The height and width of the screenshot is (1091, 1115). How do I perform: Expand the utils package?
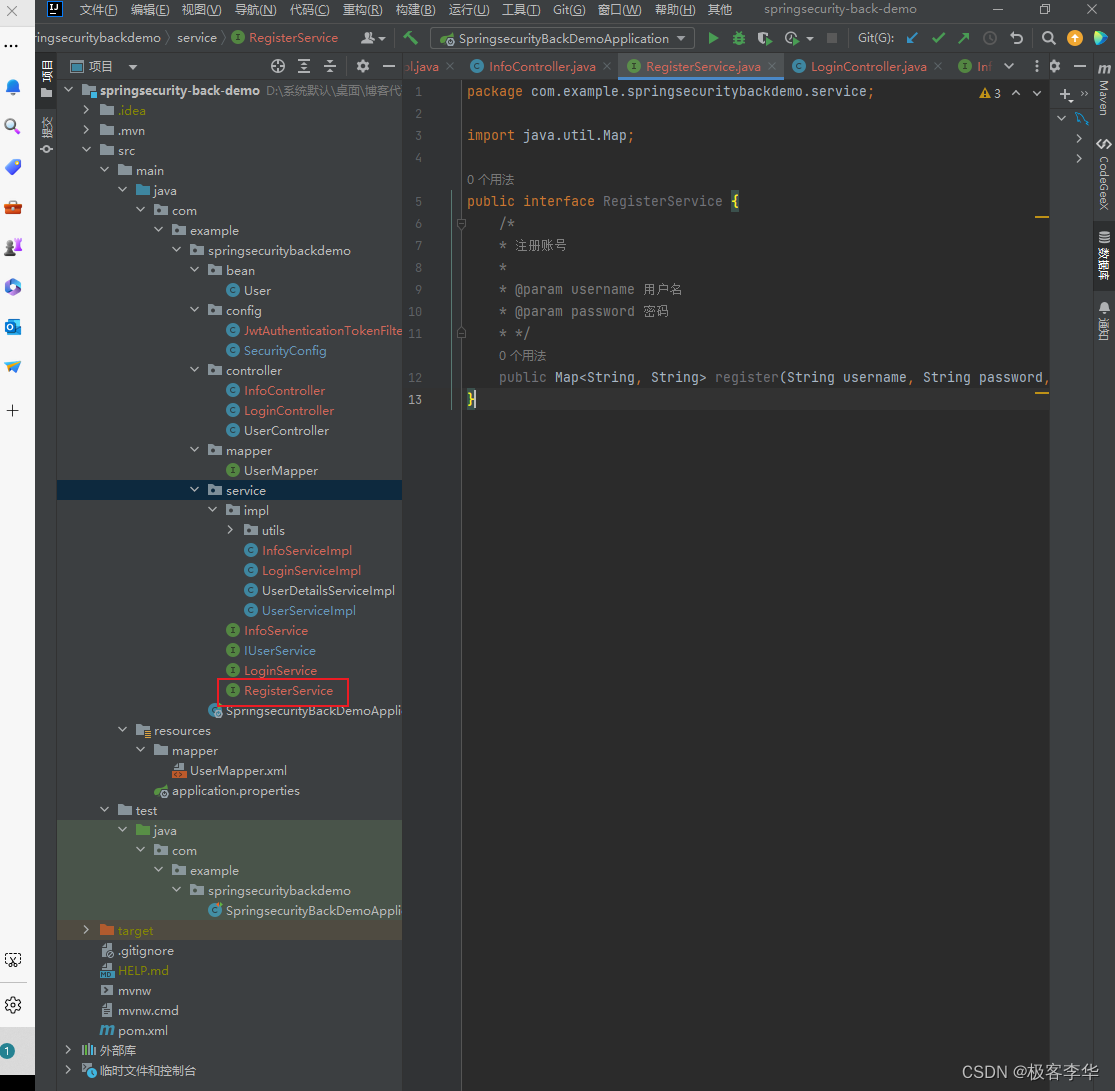click(231, 530)
